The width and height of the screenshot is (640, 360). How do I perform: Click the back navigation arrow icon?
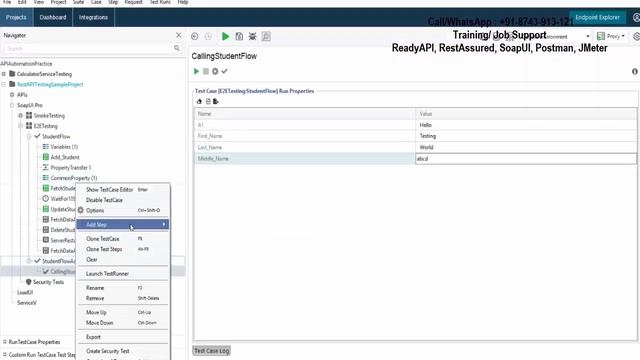click(195, 36)
